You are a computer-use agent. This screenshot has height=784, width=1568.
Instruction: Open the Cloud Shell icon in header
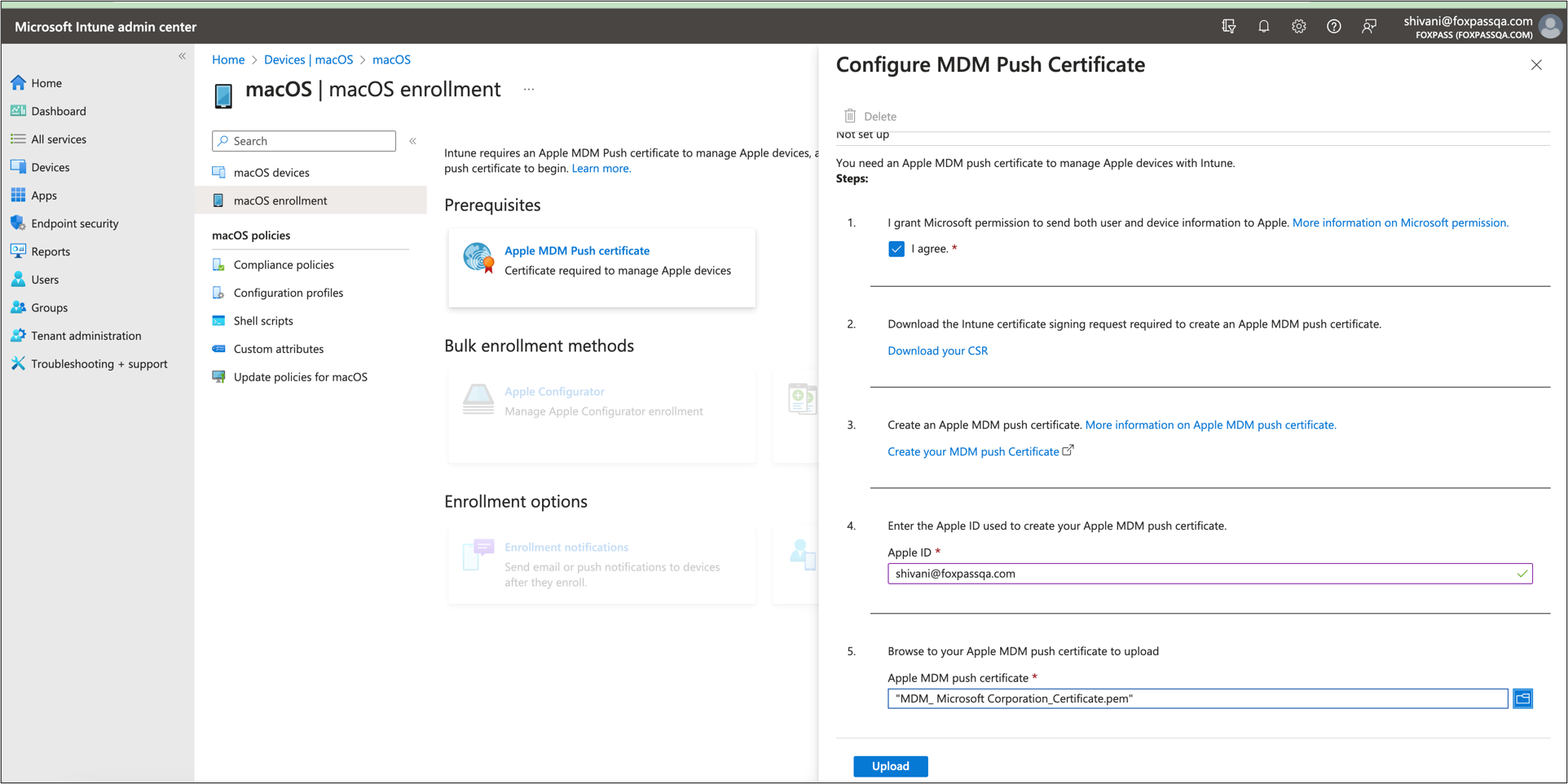[1228, 26]
